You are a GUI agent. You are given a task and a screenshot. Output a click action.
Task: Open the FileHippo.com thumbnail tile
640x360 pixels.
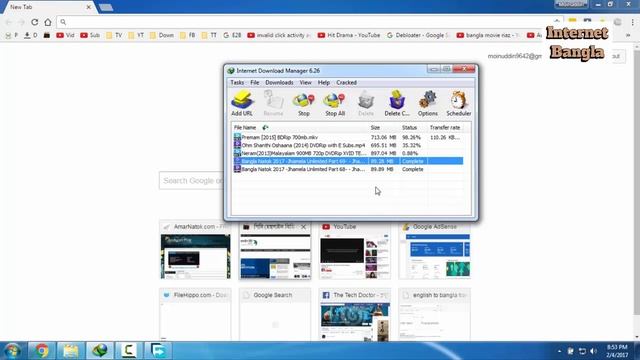(x=195, y=314)
